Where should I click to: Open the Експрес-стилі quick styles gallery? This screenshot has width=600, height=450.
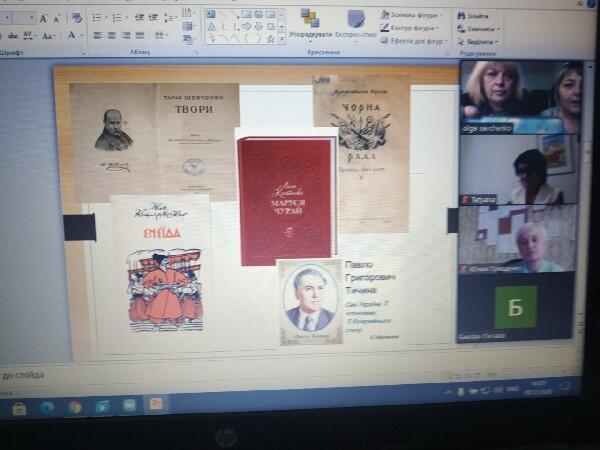pos(356,25)
